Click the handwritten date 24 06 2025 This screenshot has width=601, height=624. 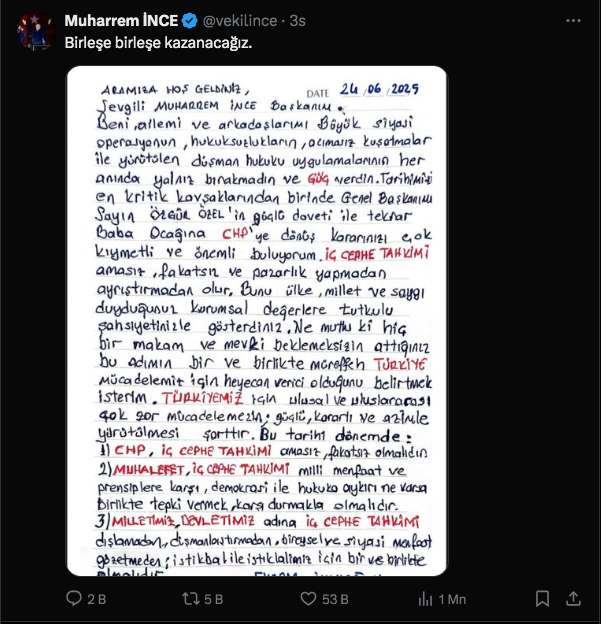coord(379,89)
